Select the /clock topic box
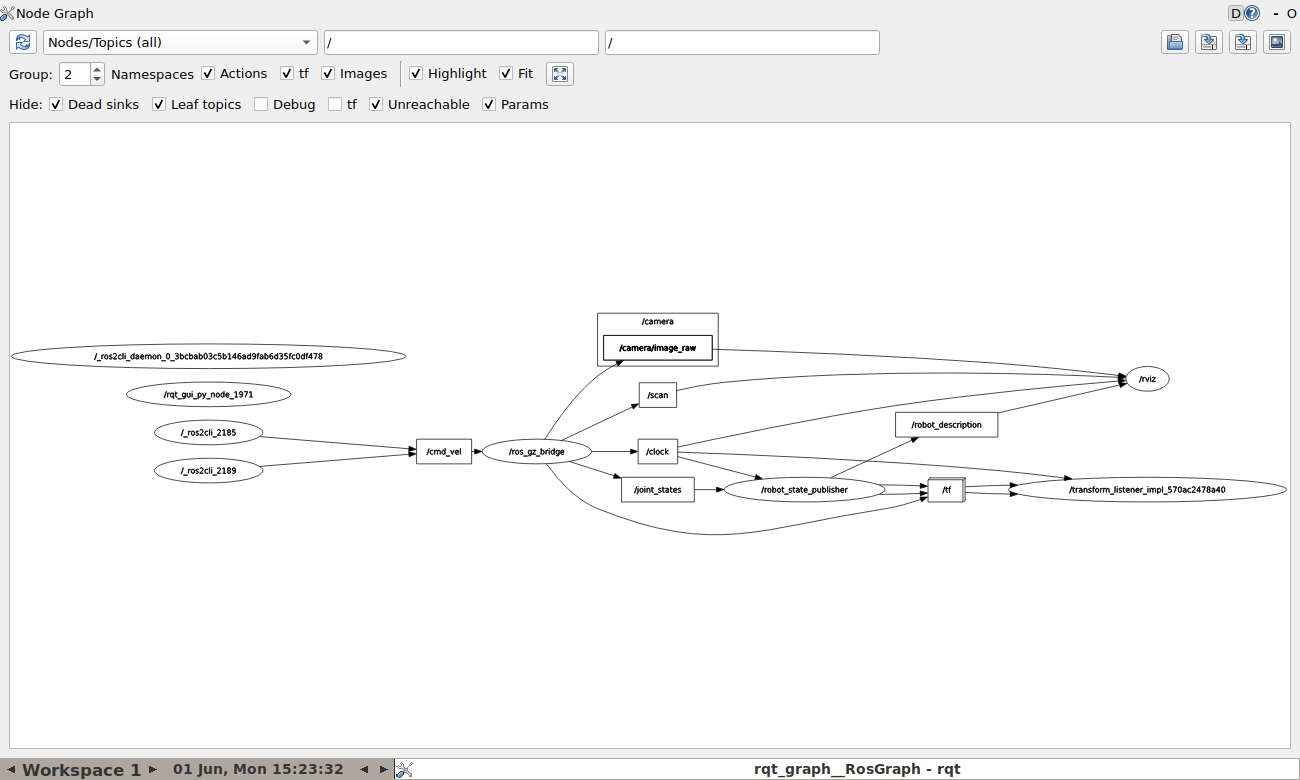 [x=658, y=452]
